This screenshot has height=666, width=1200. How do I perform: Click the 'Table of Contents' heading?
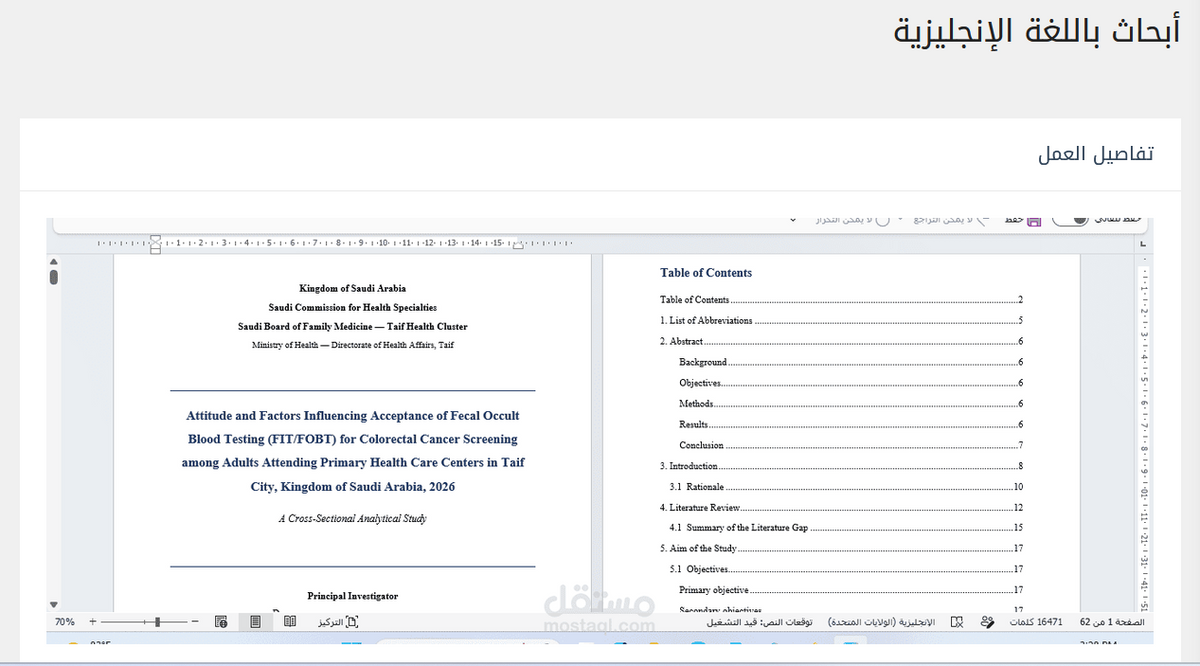tap(706, 272)
